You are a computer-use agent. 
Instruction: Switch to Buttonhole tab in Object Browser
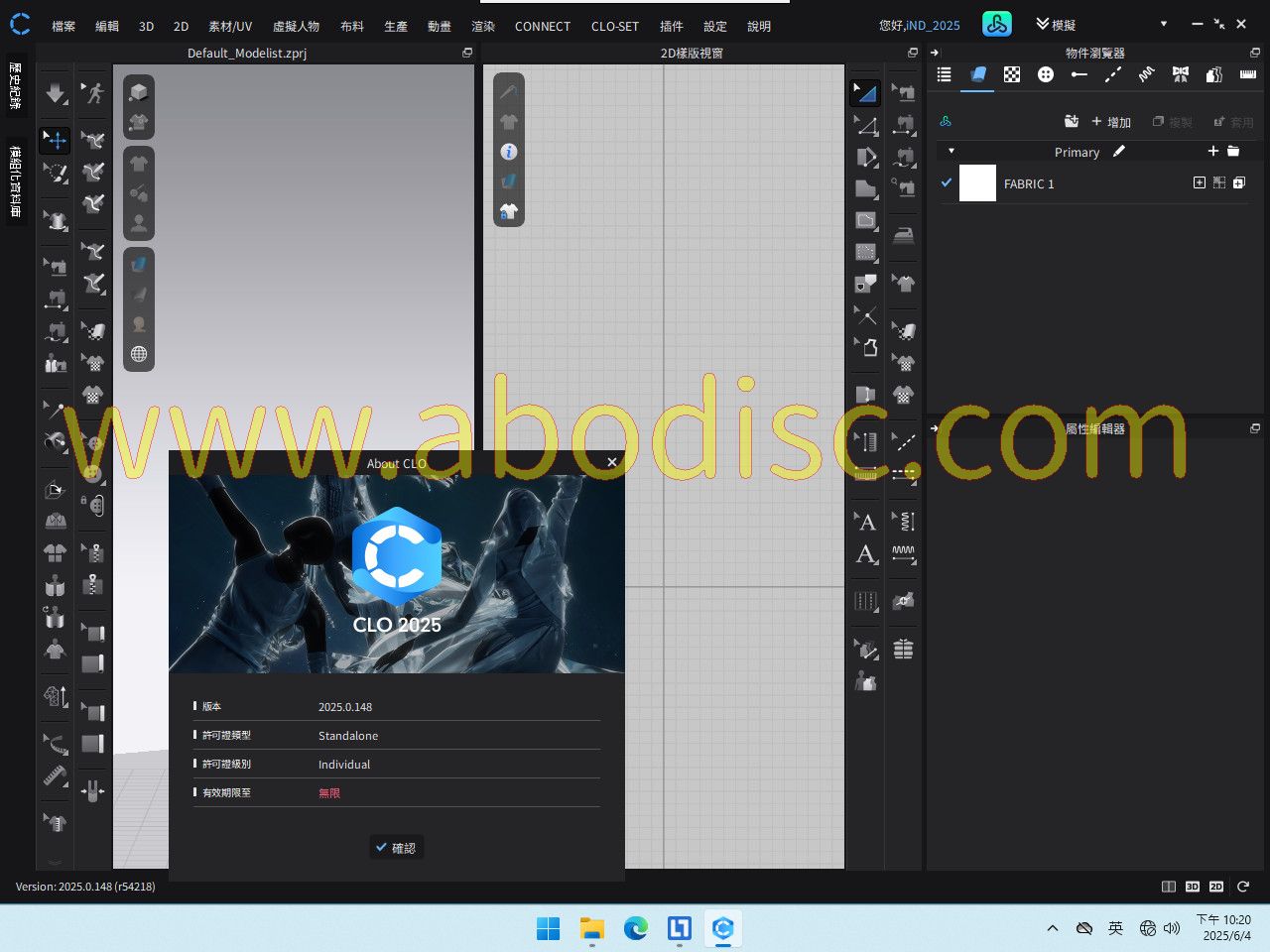pyautogui.click(x=1079, y=74)
